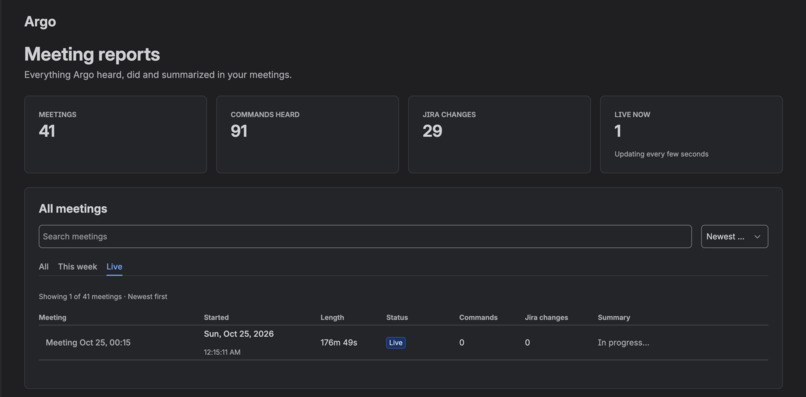Screen dimensions: 806x397
Task: Click the Meeting column header
Action: click(52, 317)
